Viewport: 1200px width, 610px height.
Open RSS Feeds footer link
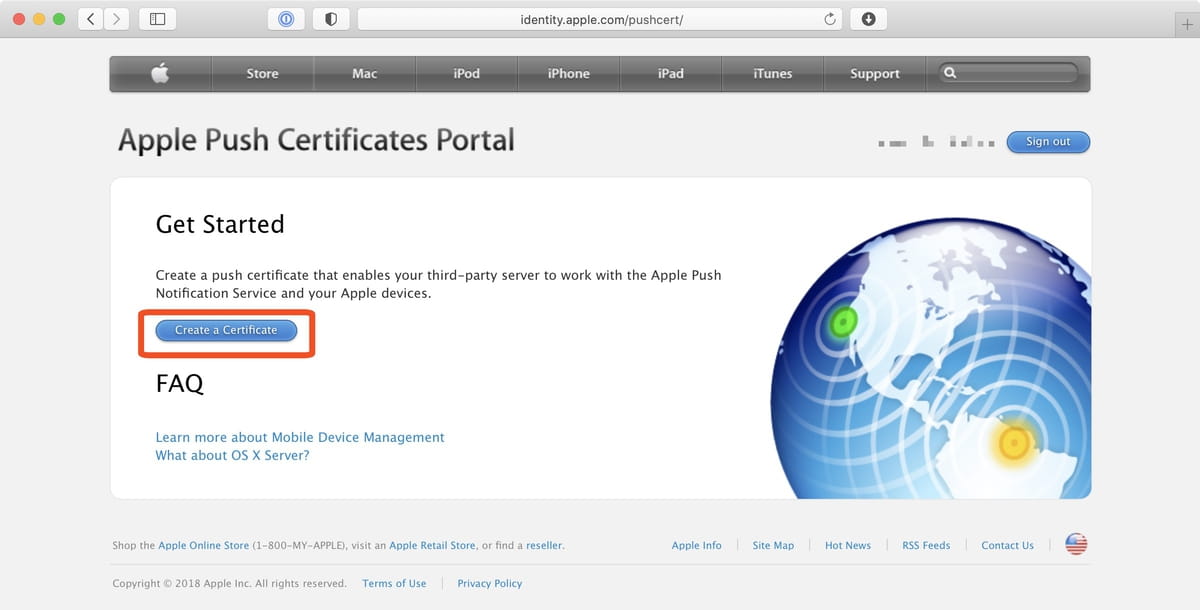click(926, 546)
